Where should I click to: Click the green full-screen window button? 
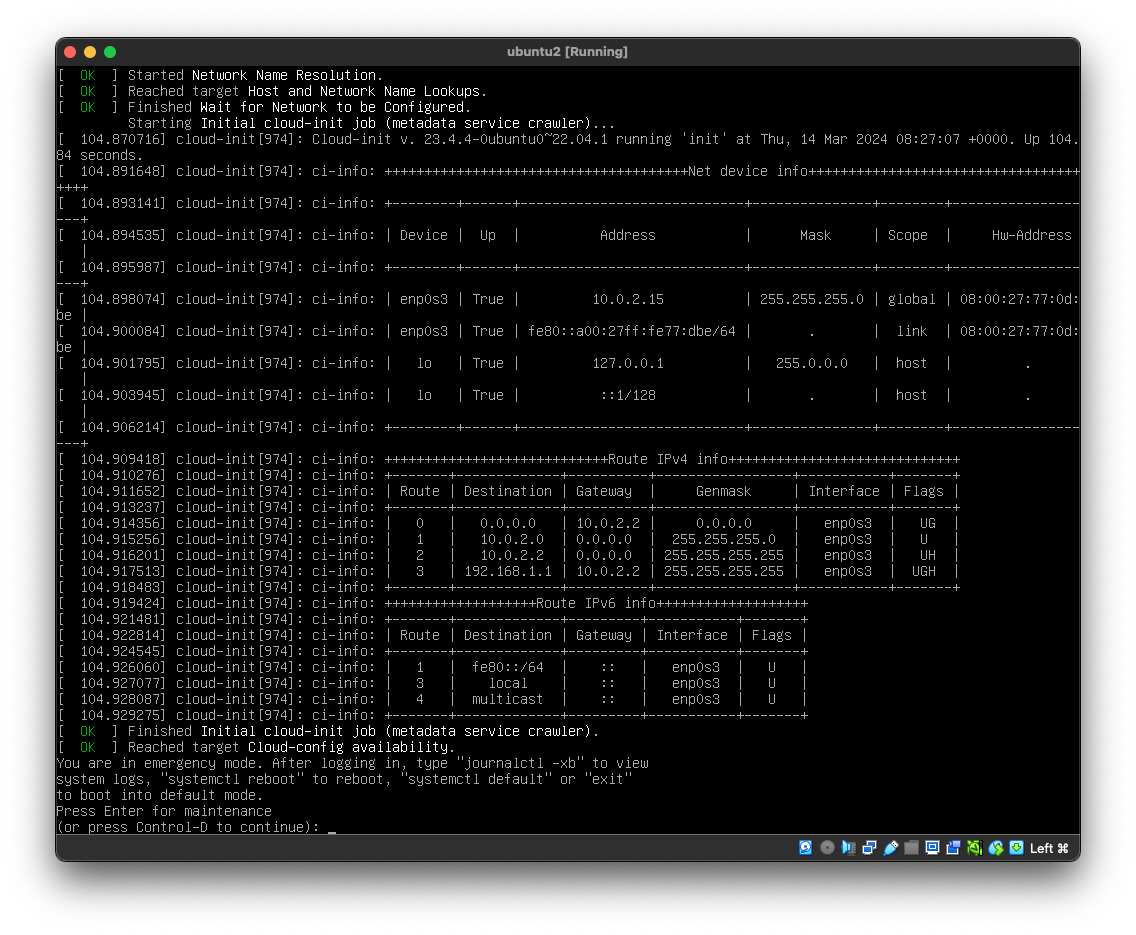click(110, 51)
